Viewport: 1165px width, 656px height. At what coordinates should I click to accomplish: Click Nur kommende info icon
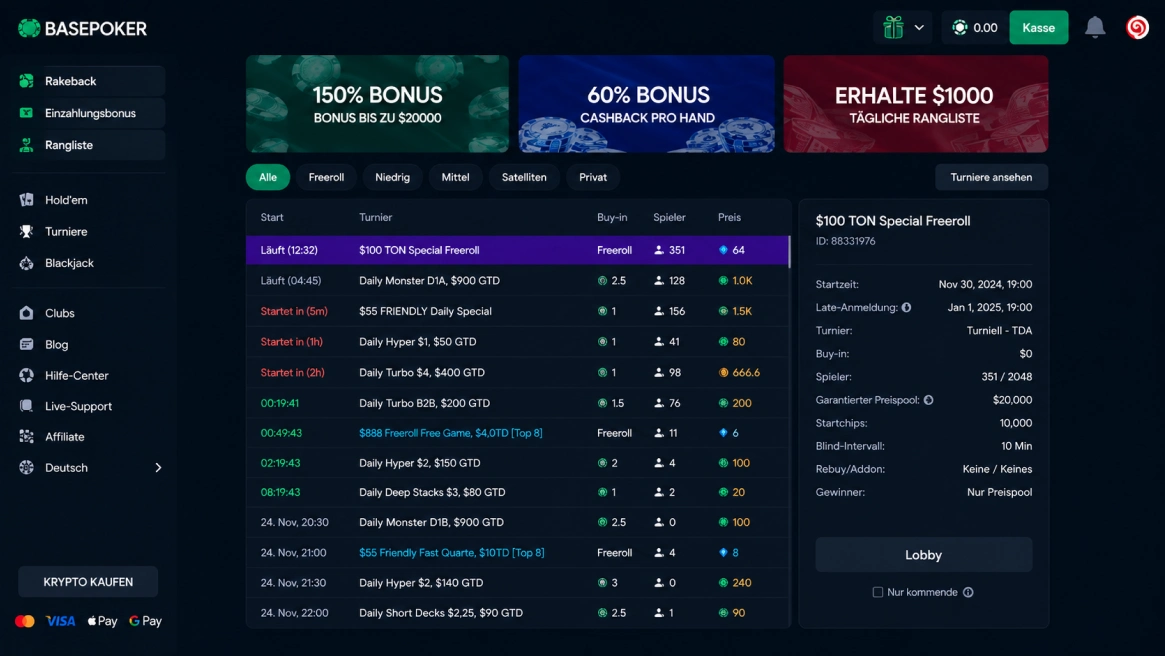click(968, 592)
